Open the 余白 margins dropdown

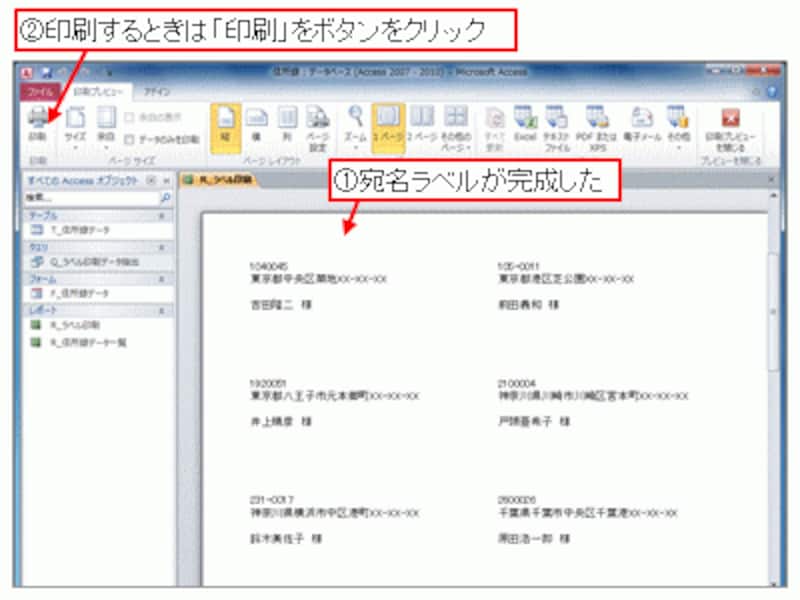106,128
